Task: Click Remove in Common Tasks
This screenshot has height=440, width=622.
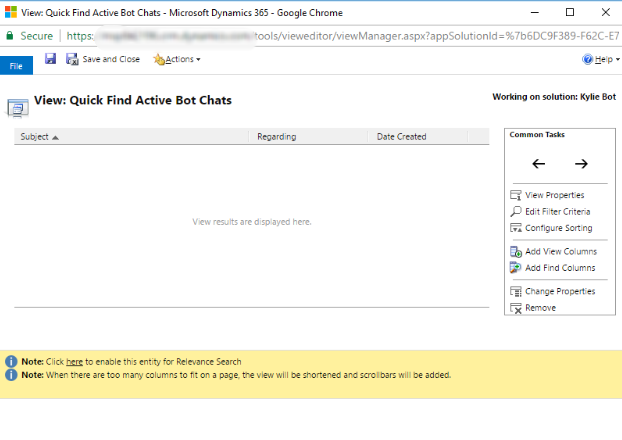Action: point(540,308)
